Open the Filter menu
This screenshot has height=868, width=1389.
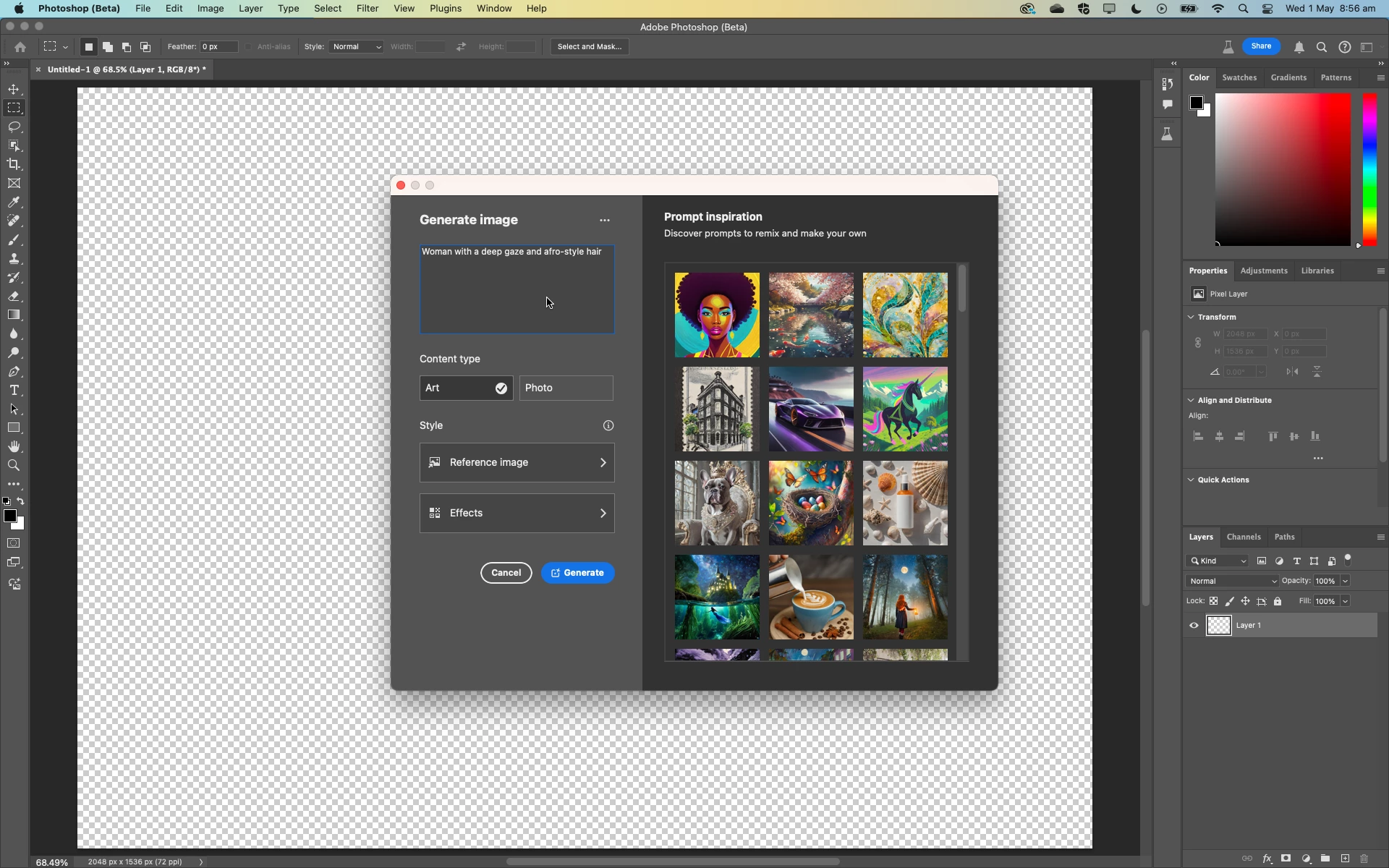367,9
